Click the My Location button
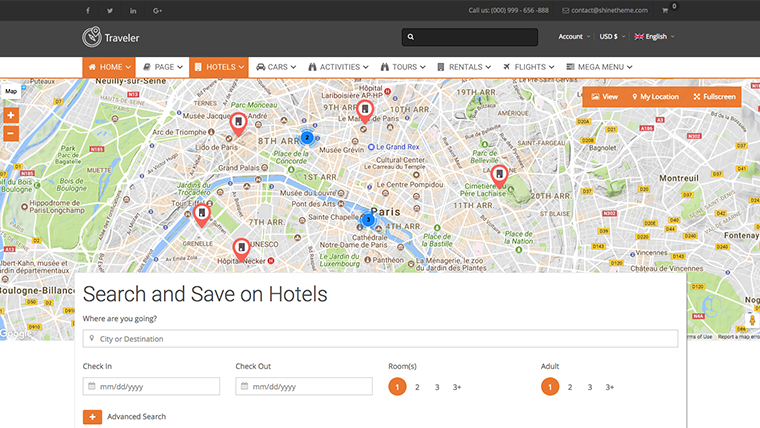 pos(655,97)
